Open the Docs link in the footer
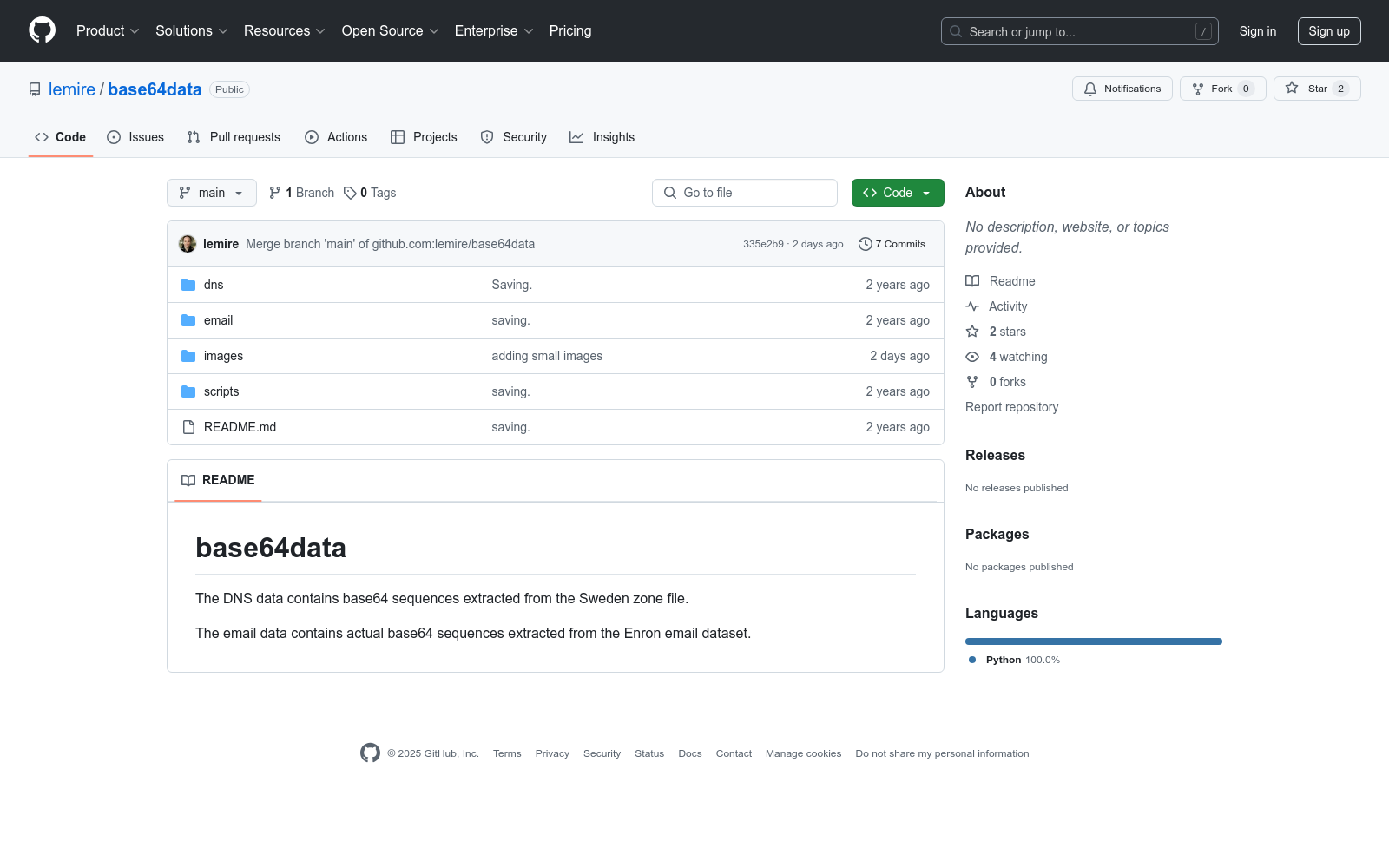 pyautogui.click(x=690, y=753)
